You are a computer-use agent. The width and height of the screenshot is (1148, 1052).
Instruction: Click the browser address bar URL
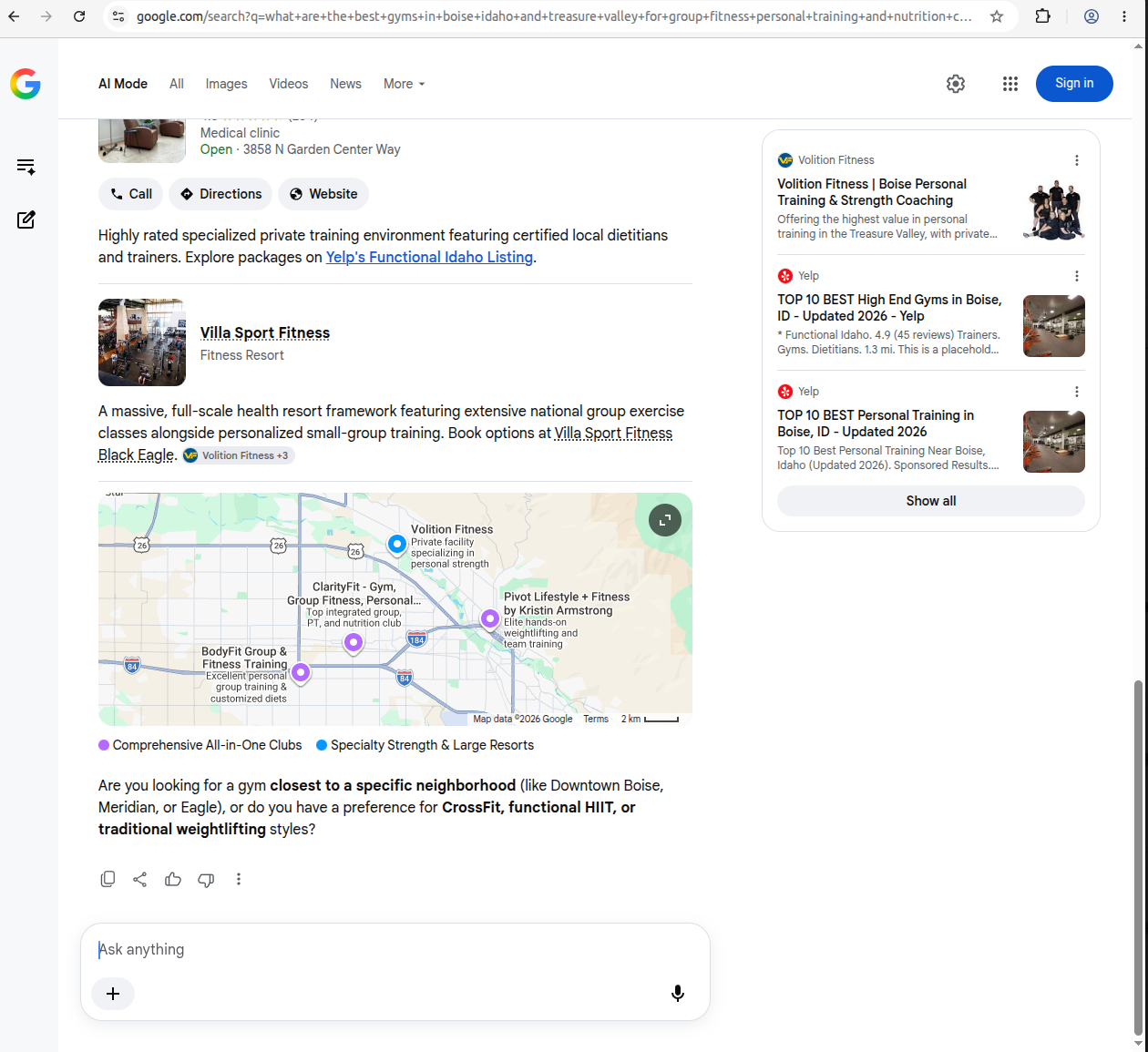(554, 16)
